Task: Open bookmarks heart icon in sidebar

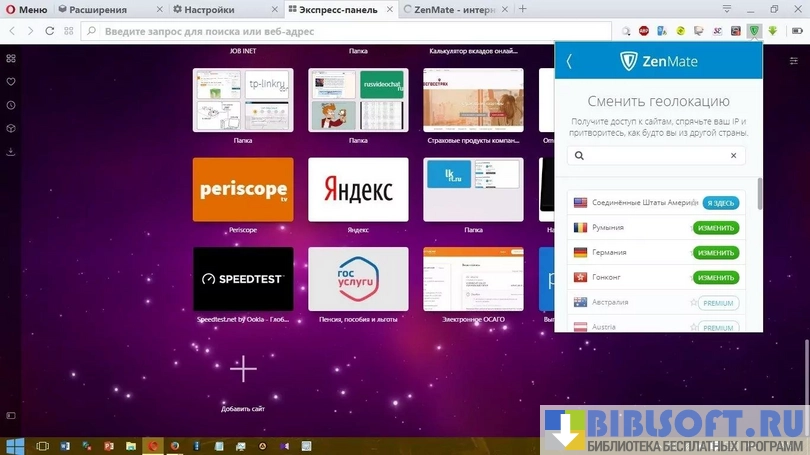Action: 11,81
